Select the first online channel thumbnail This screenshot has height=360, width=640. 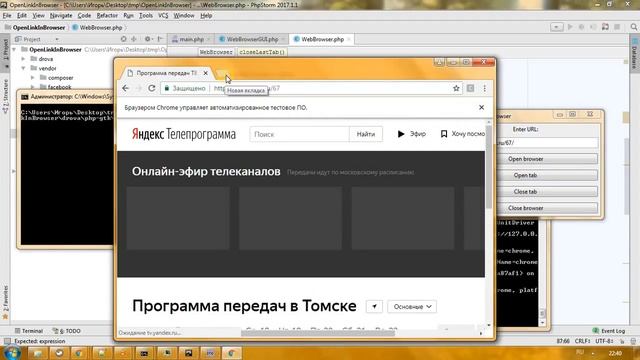click(x=178, y=218)
